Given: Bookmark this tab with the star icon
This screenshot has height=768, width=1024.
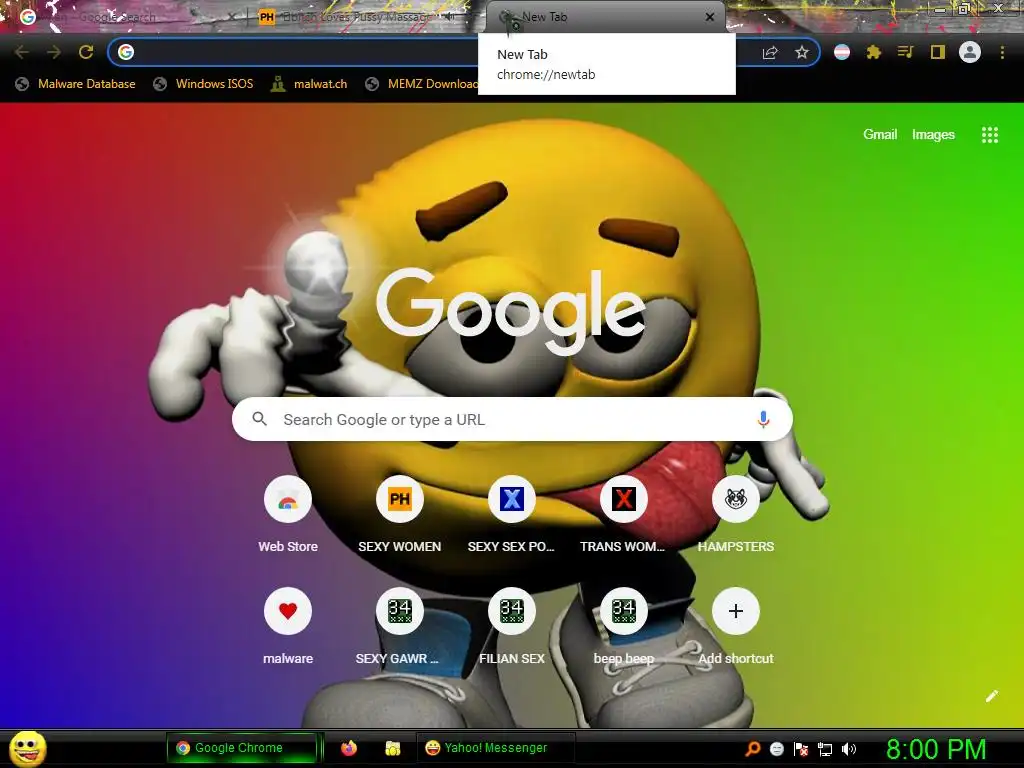Looking at the screenshot, I should pyautogui.click(x=802, y=52).
